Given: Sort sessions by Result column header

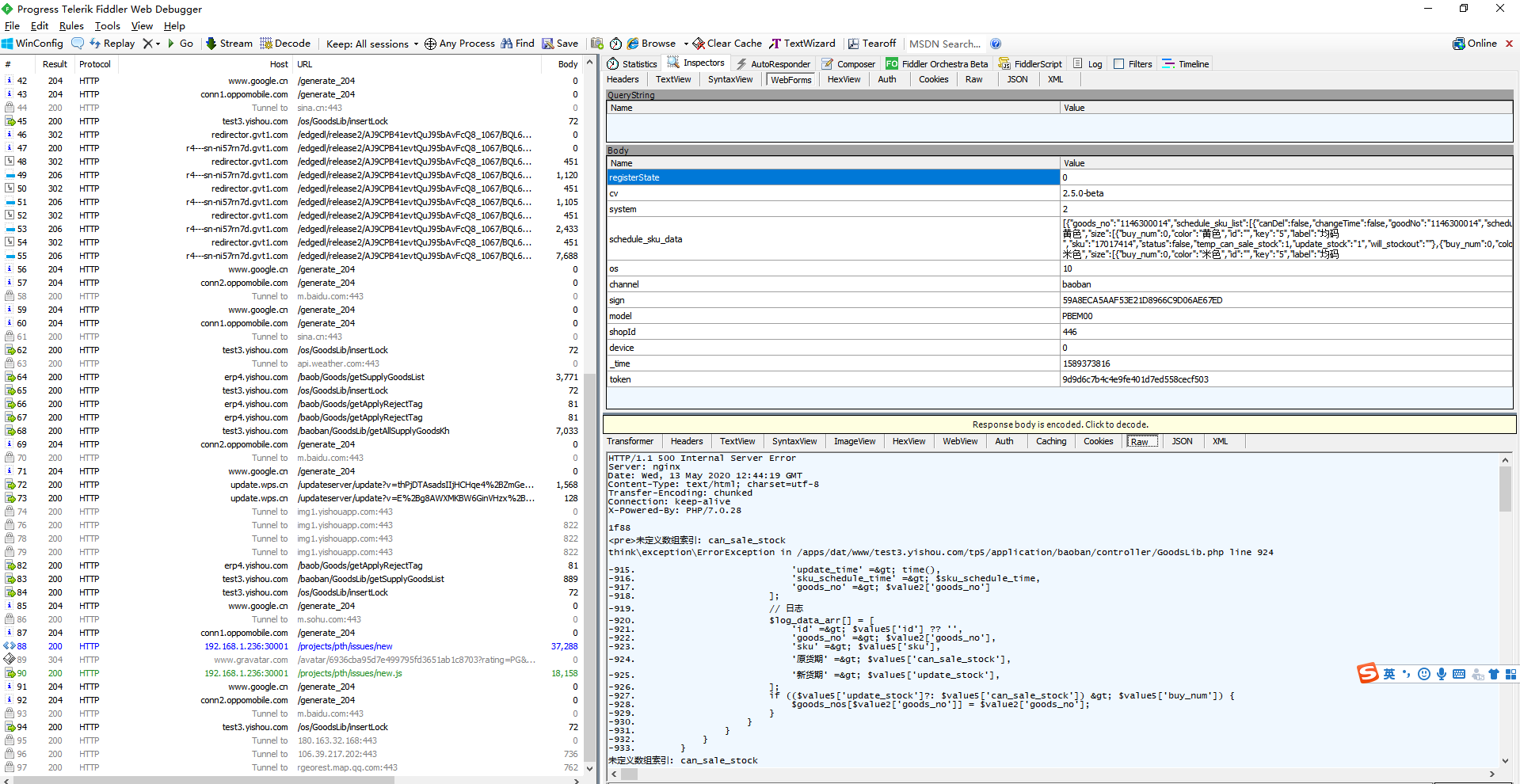Looking at the screenshot, I should point(55,64).
